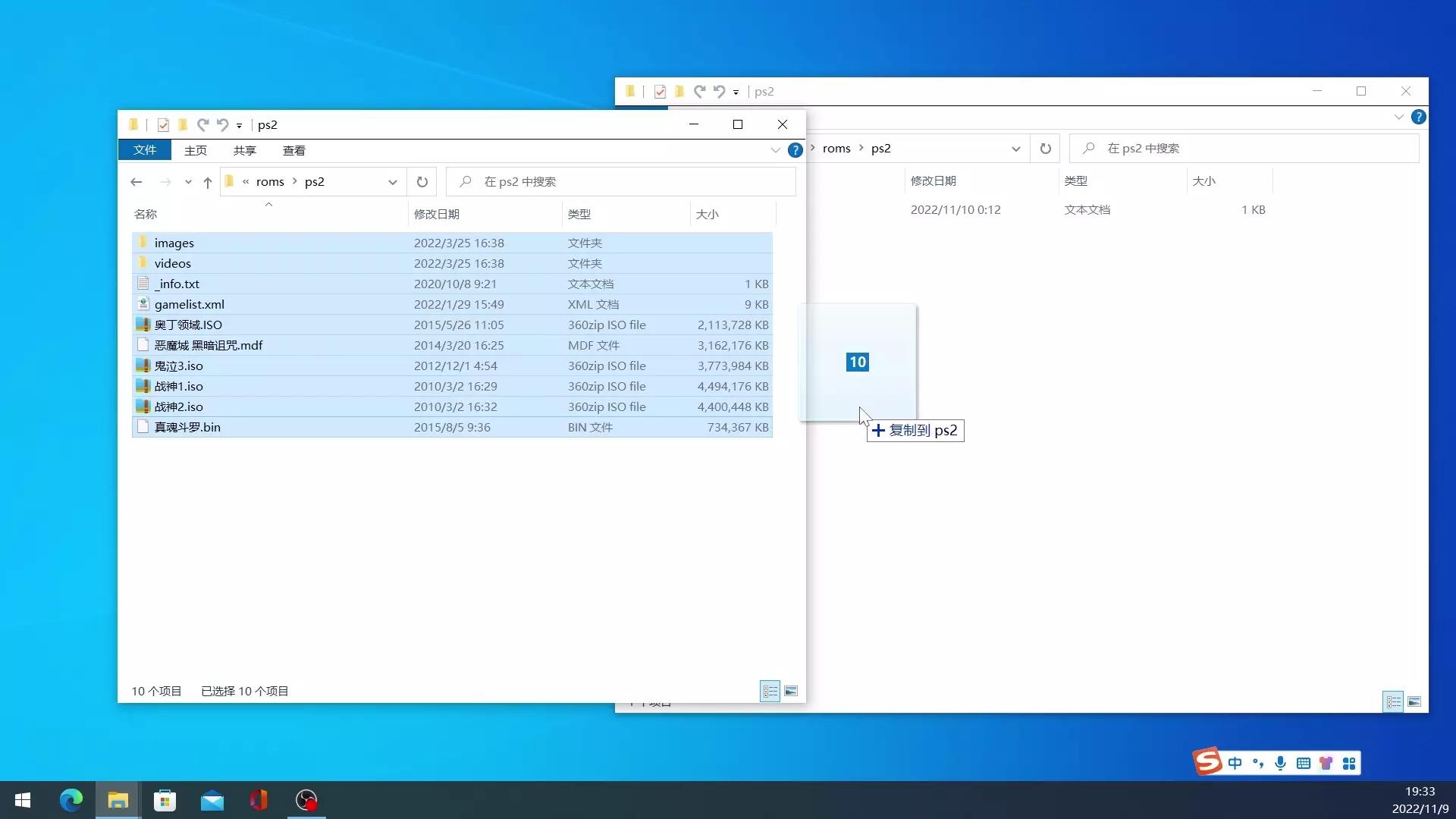Refresh the front ps2 folder

click(422, 182)
